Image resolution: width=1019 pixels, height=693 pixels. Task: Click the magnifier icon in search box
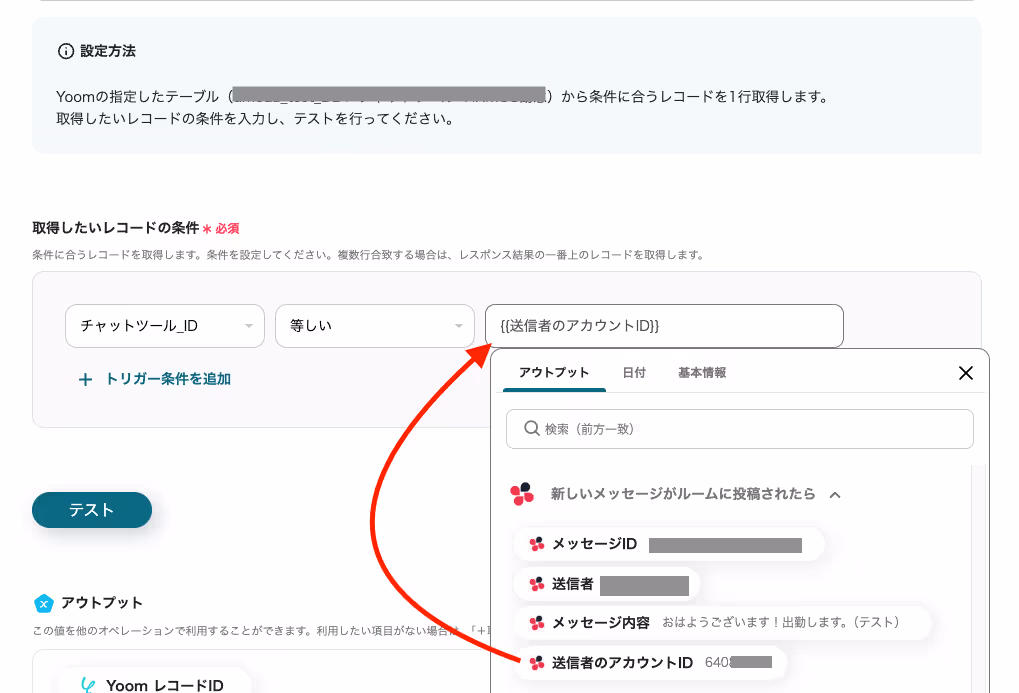(x=532, y=428)
